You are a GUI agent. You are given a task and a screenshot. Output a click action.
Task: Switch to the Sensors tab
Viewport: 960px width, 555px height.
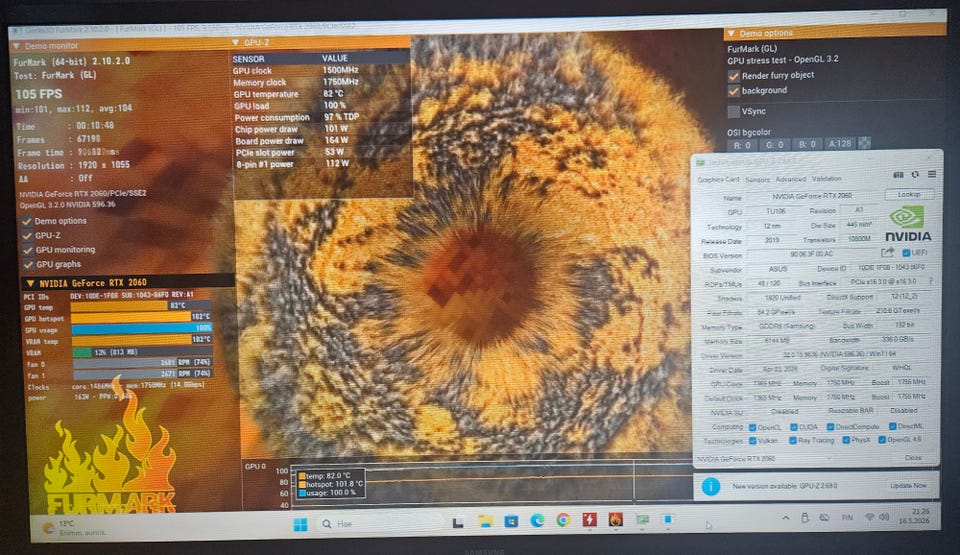[x=757, y=179]
